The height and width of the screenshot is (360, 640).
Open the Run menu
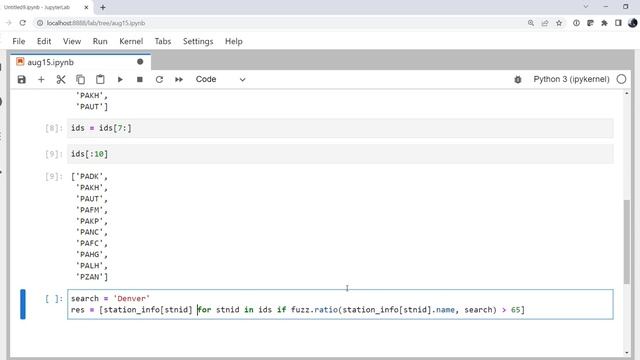[x=100, y=41]
